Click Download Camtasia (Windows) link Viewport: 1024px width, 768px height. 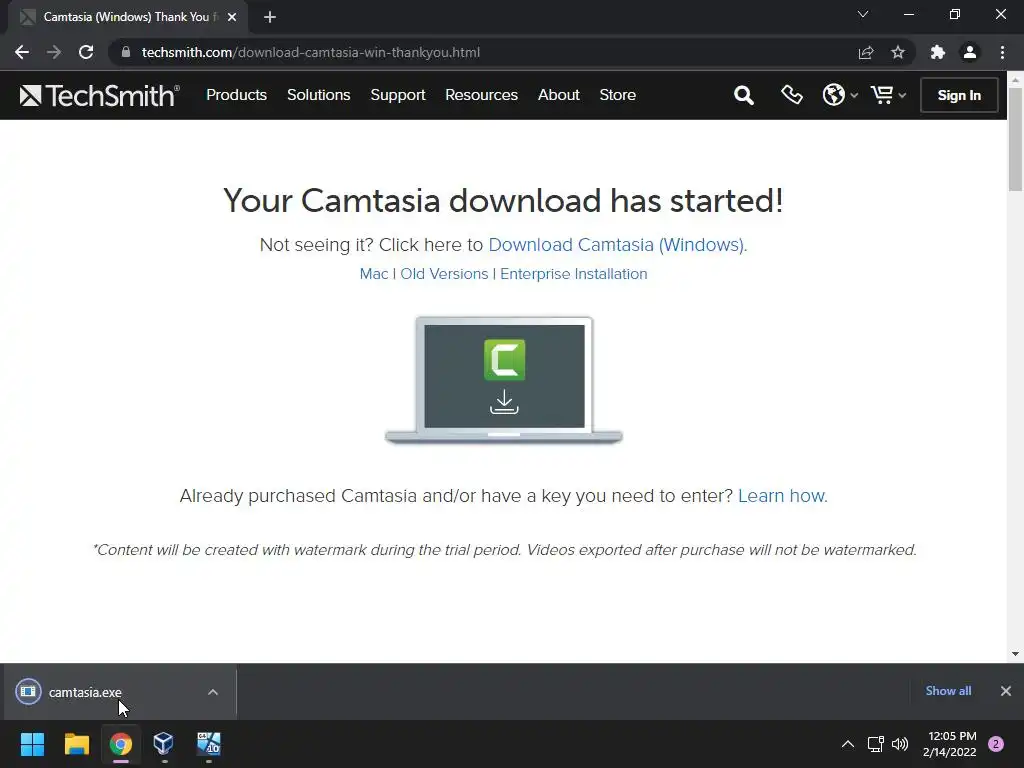pos(617,245)
